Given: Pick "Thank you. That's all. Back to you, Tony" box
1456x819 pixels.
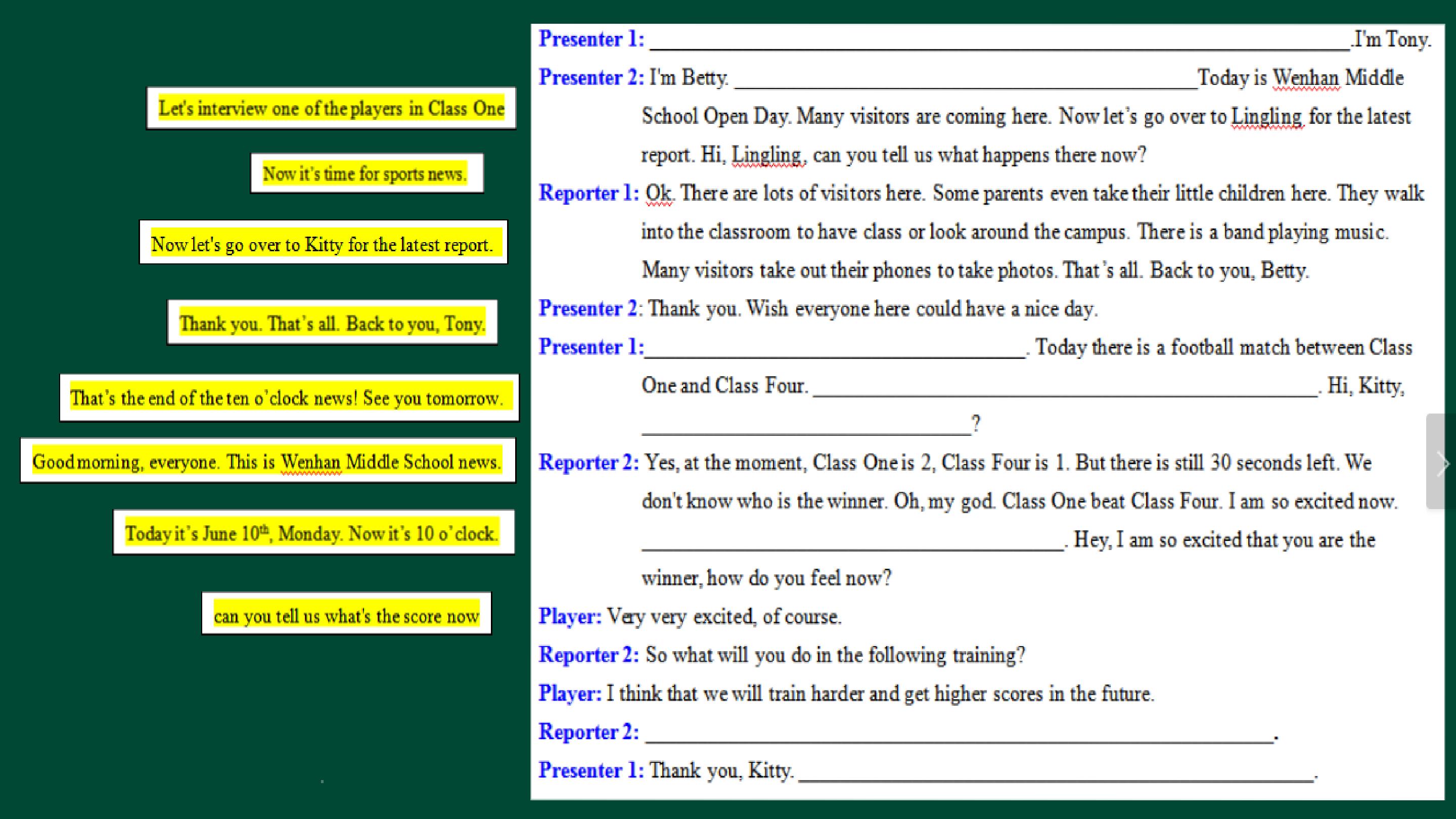Looking at the screenshot, I should (332, 323).
